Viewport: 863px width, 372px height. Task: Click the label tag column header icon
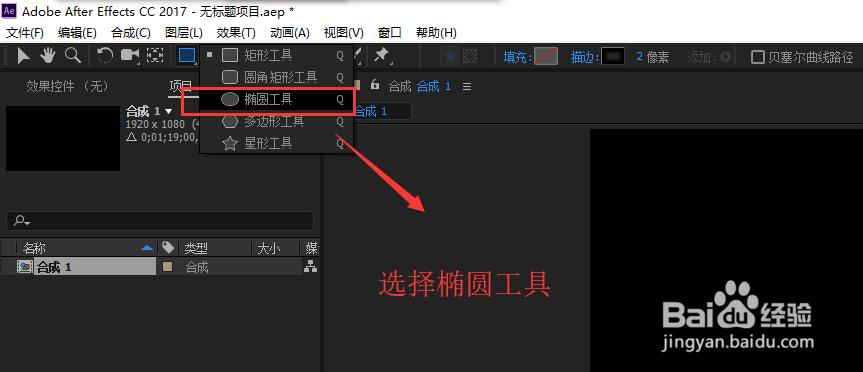click(x=168, y=248)
